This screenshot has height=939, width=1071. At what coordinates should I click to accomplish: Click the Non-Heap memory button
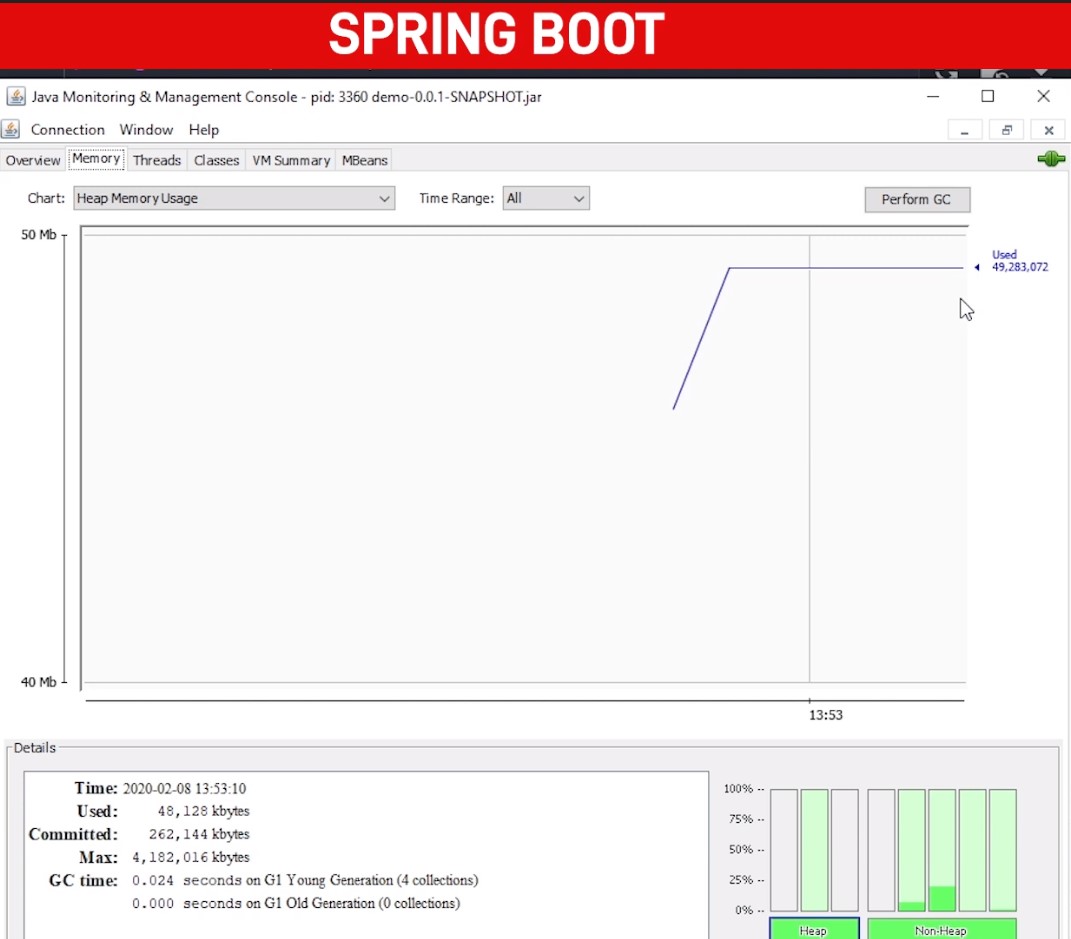click(940, 929)
